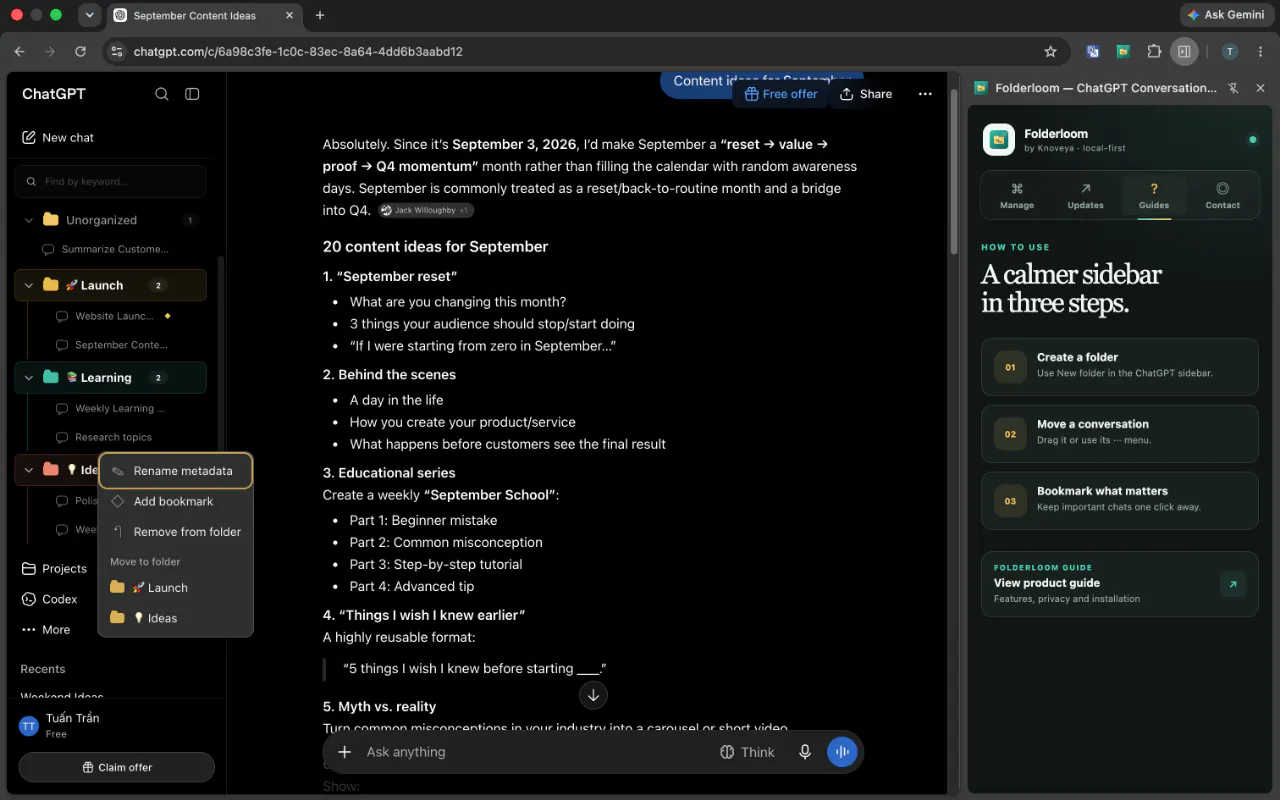
Task: Open Research topics conversation
Action: click(x=113, y=437)
